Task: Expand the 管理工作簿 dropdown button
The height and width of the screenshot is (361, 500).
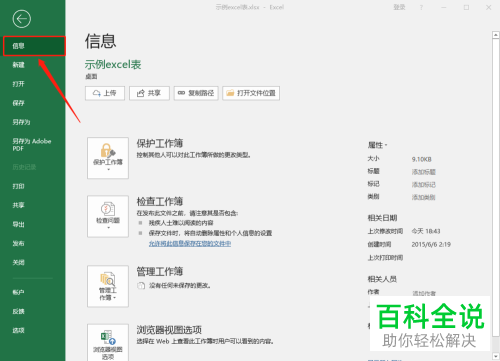Action: 108,286
